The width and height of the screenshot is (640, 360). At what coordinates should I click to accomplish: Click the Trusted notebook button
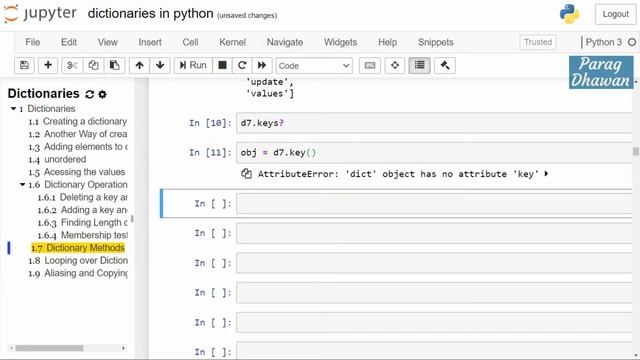(x=538, y=42)
